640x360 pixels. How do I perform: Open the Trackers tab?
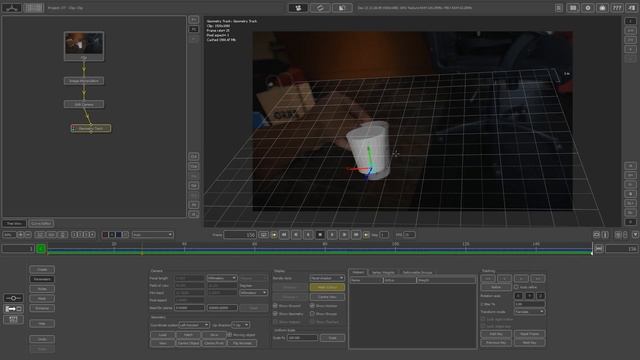(358, 272)
